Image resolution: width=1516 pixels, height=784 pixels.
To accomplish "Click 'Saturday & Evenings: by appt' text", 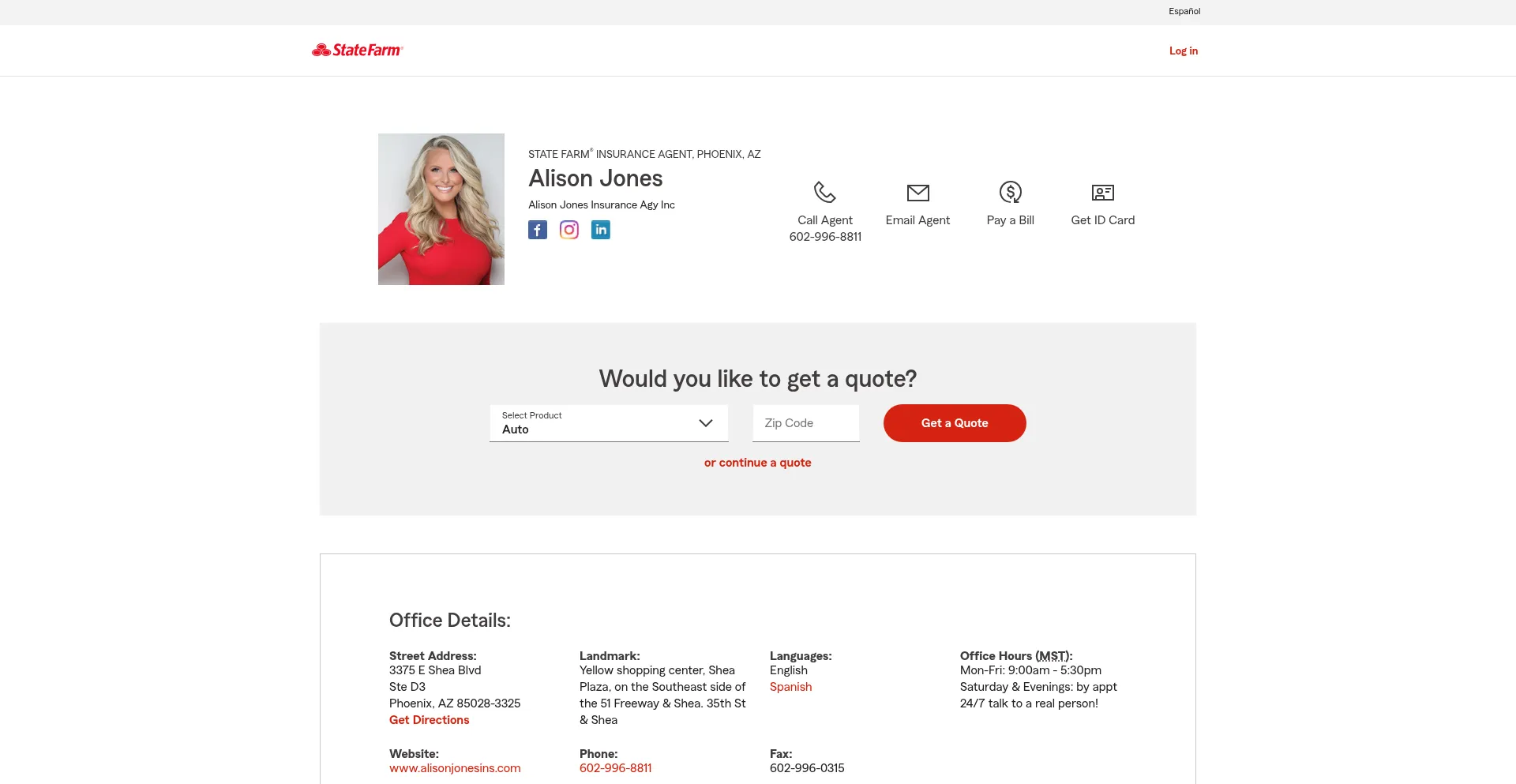I will pyautogui.click(x=1038, y=687).
